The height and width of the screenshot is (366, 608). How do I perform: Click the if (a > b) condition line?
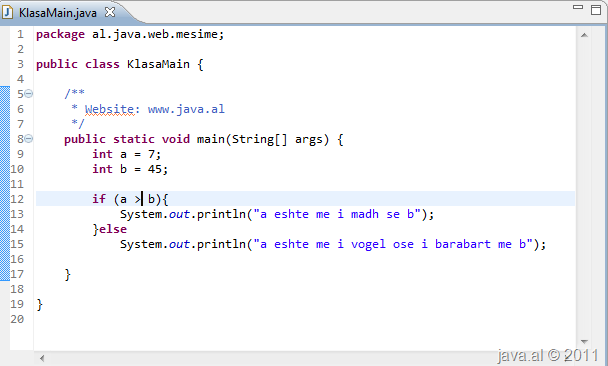coord(130,199)
